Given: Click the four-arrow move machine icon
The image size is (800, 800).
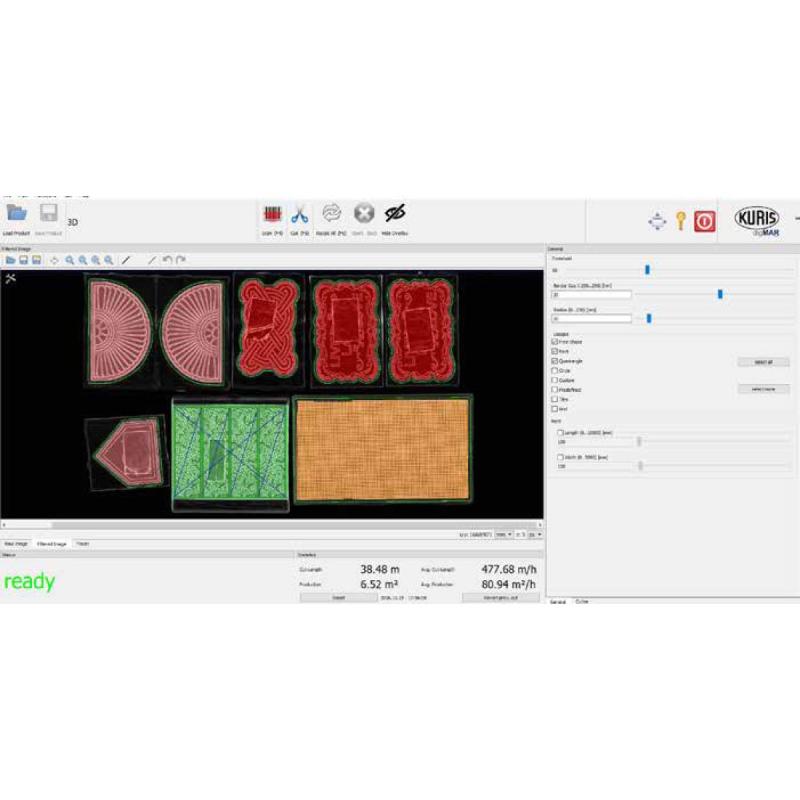Looking at the screenshot, I should 657,221.
